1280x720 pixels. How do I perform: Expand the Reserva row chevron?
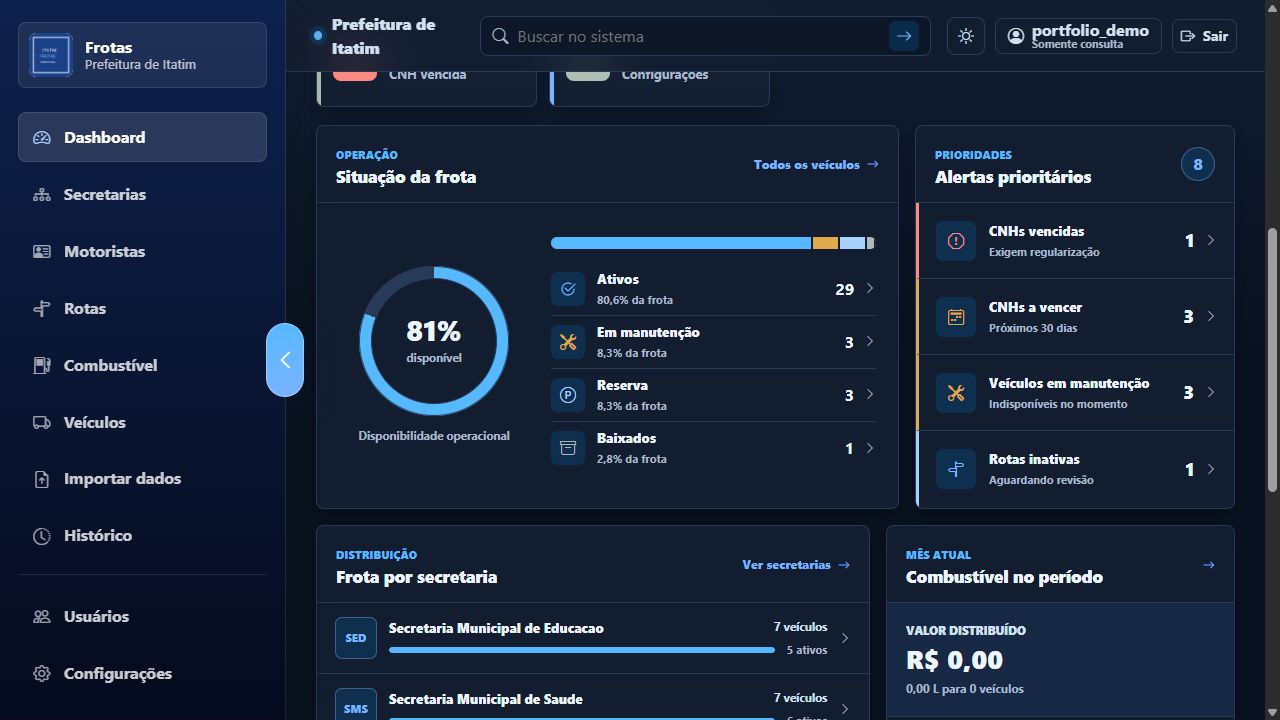point(870,395)
